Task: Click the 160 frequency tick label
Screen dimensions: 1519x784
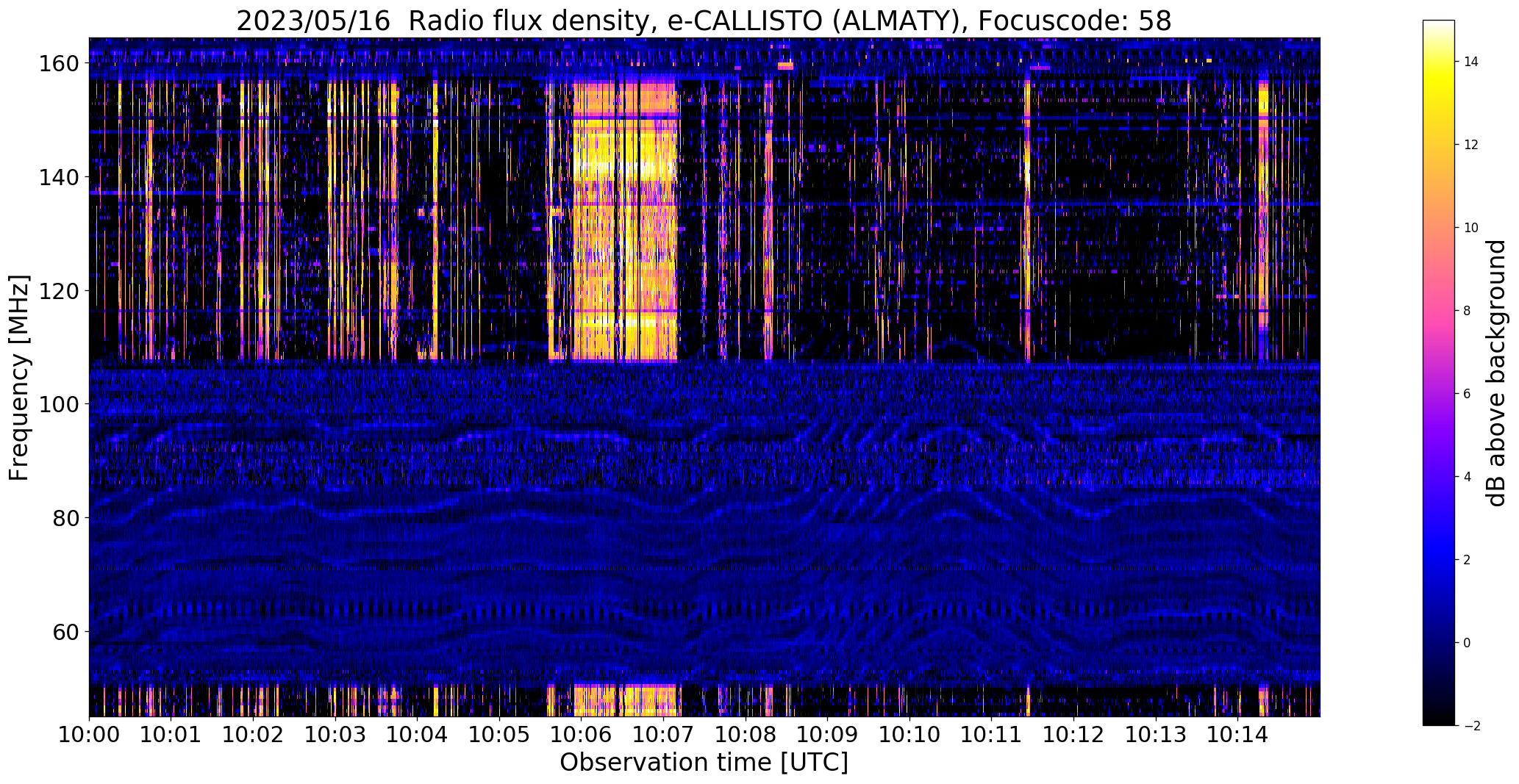Action: 58,64
